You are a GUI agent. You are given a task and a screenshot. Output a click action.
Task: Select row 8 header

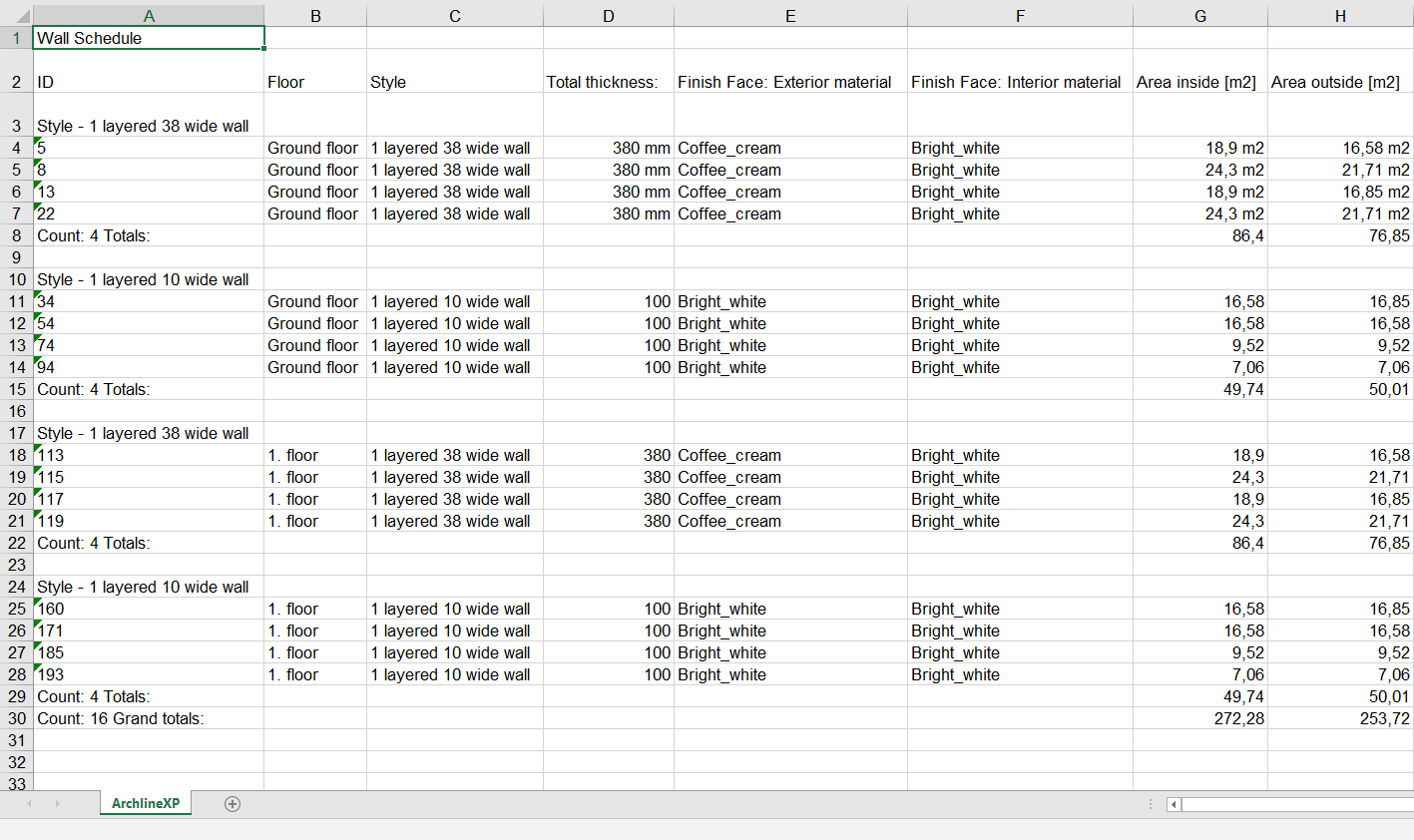tap(16, 235)
